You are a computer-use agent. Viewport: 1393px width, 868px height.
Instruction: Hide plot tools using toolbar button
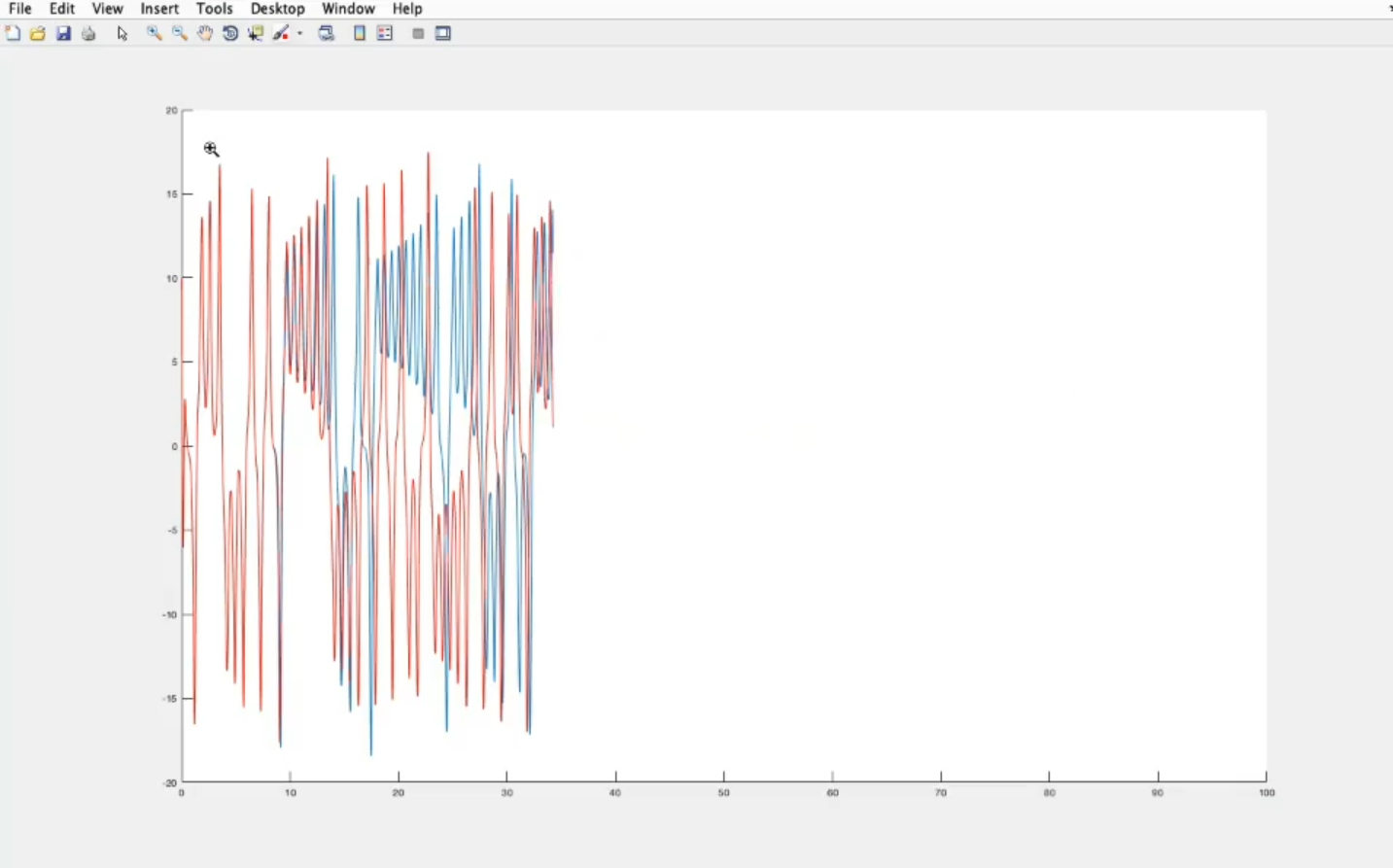click(418, 33)
